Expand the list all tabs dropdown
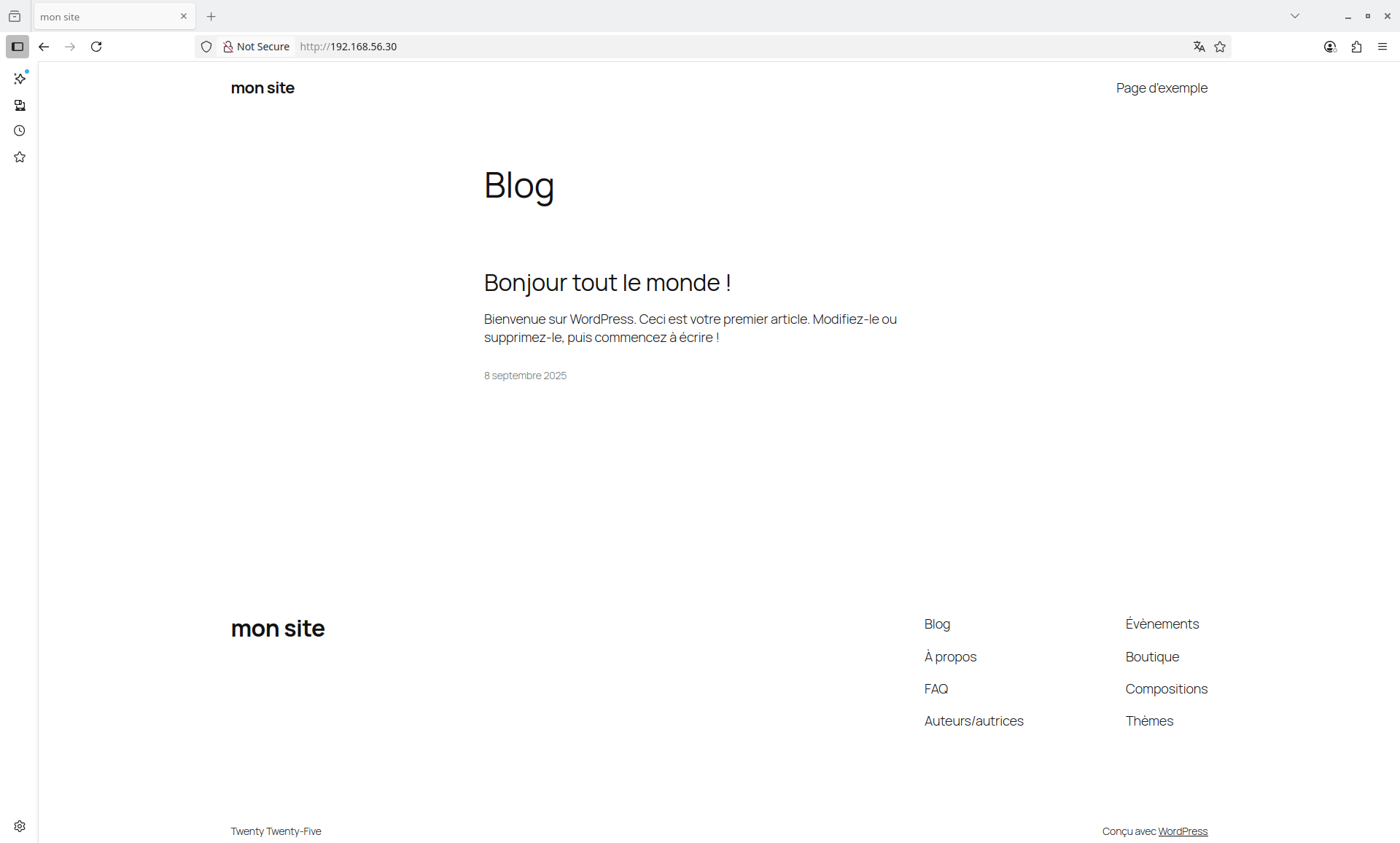 (1295, 16)
